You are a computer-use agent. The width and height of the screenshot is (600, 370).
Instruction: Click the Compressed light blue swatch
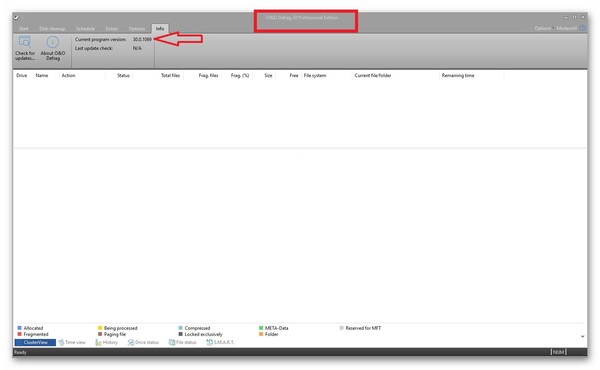181,328
